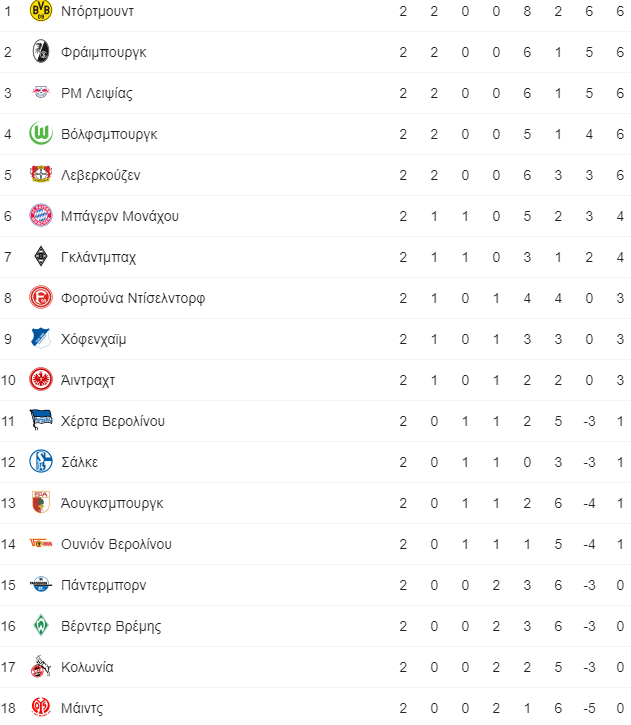Click the Wolfsburg green W logo
The height and width of the screenshot is (725, 631).
41,134
